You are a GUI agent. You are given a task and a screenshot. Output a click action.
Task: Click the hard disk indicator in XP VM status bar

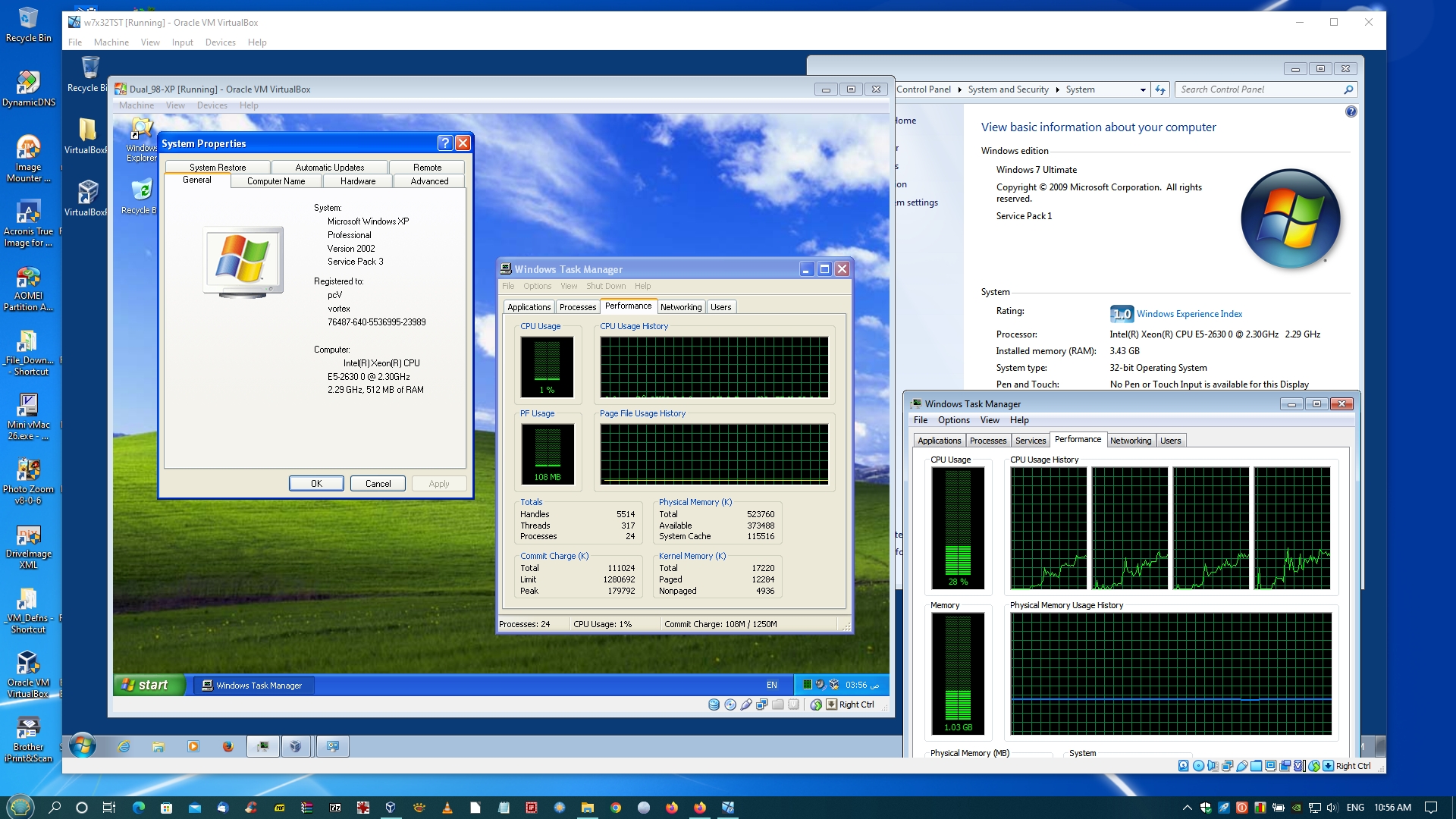[x=714, y=704]
